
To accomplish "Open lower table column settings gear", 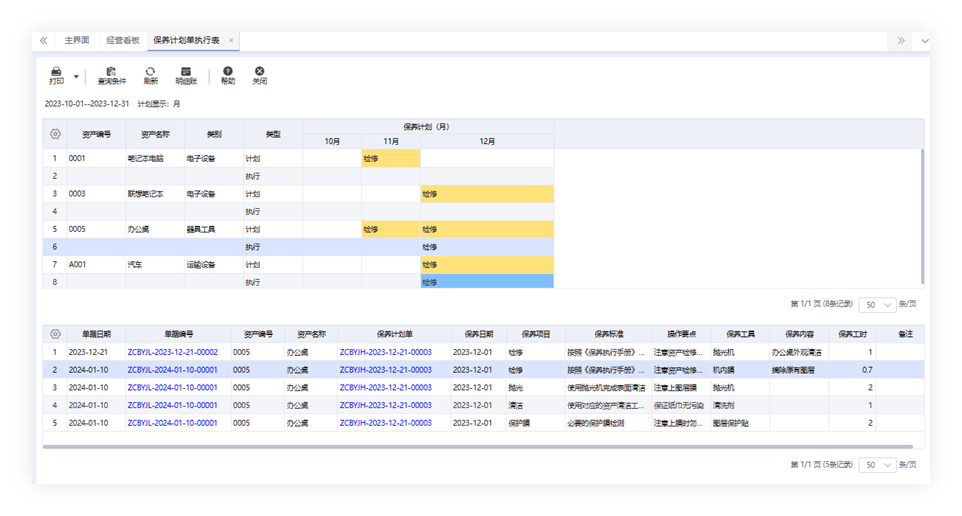I will point(55,334).
